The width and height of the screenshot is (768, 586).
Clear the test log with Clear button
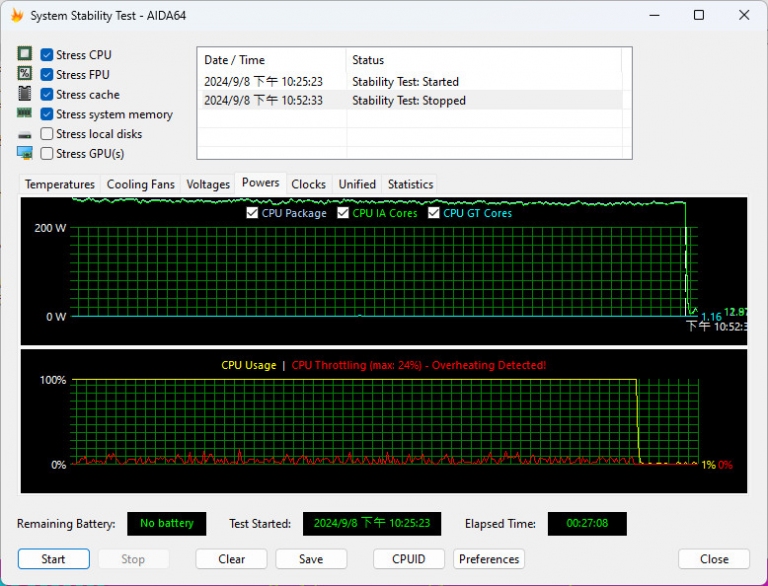click(231, 559)
